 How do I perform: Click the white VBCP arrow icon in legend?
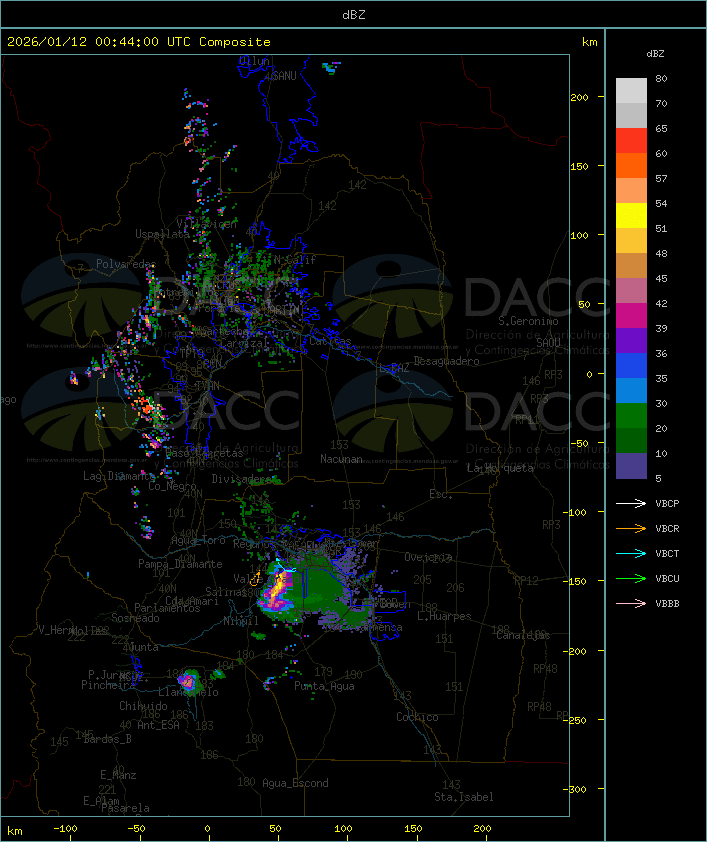tap(631, 504)
